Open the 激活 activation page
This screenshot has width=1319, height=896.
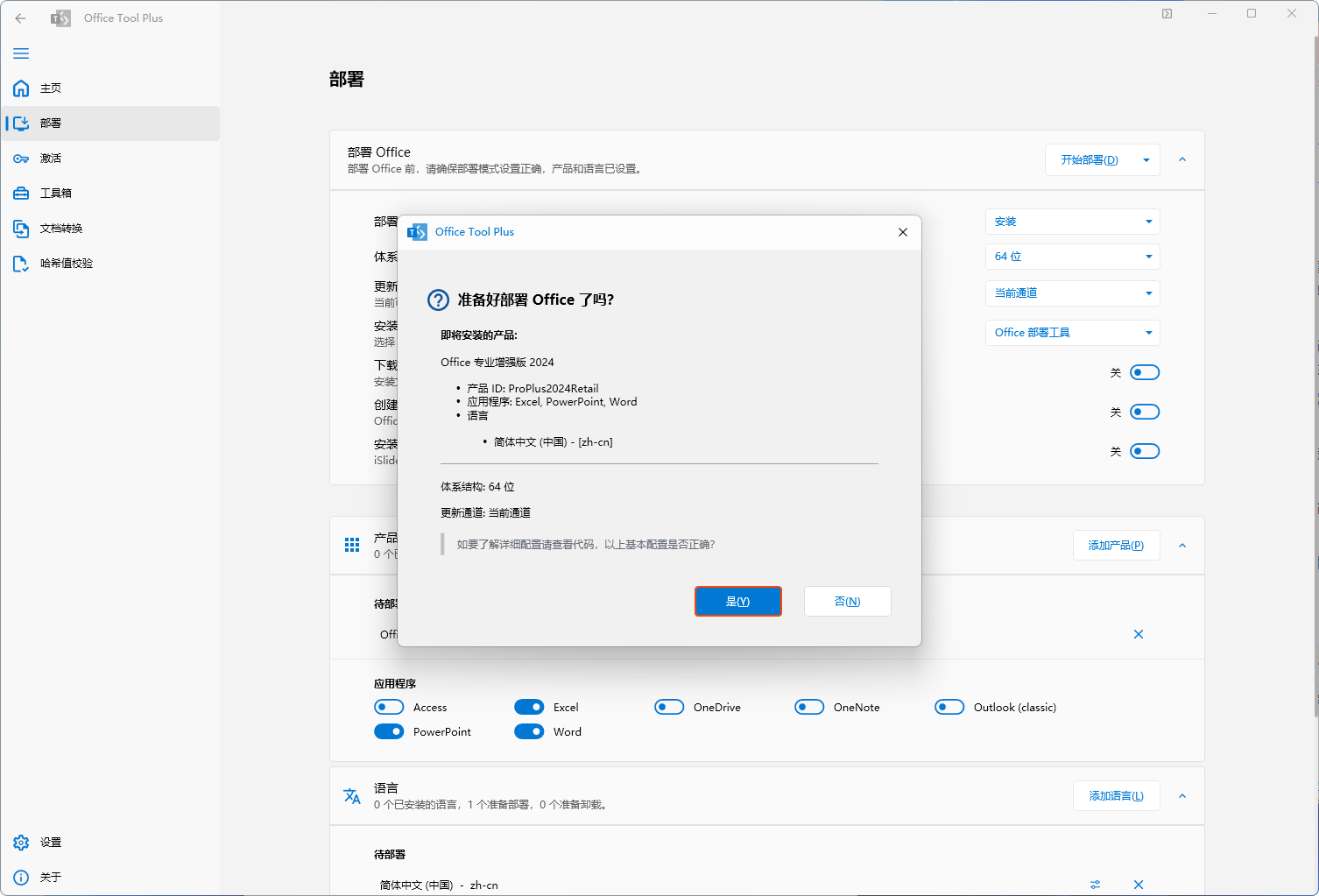click(110, 159)
